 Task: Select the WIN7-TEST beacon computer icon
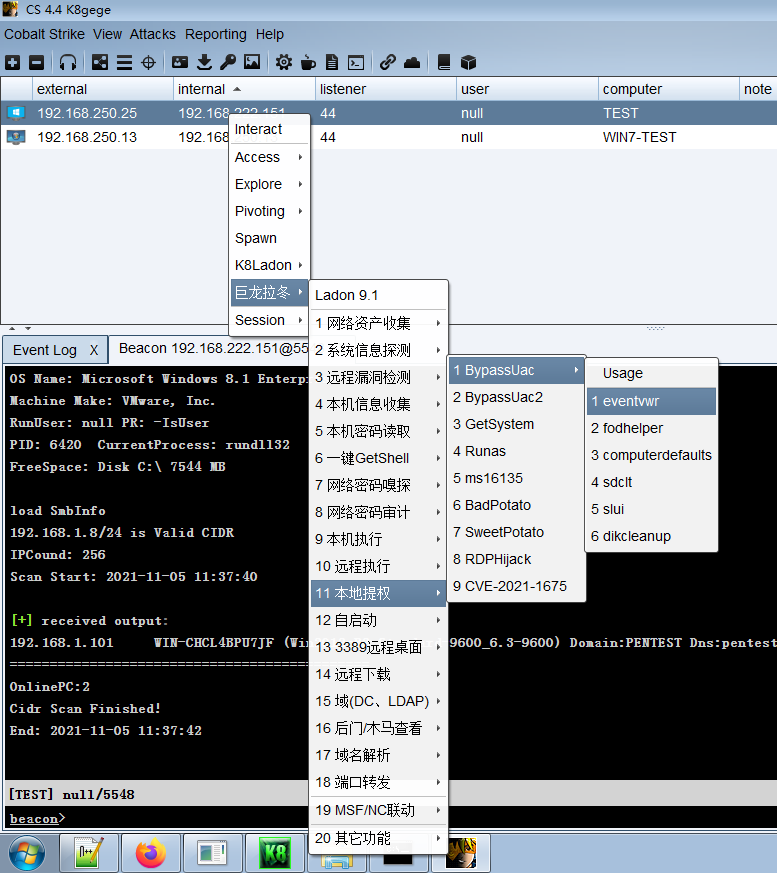point(16,137)
